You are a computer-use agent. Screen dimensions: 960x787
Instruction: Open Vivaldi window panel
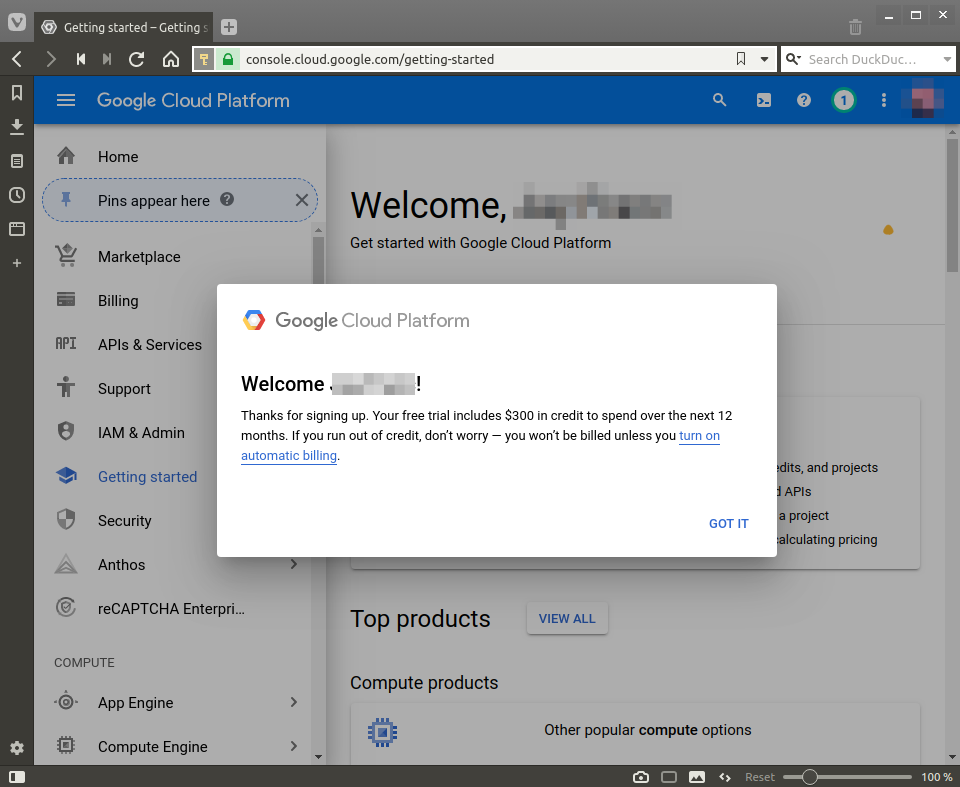(17, 229)
